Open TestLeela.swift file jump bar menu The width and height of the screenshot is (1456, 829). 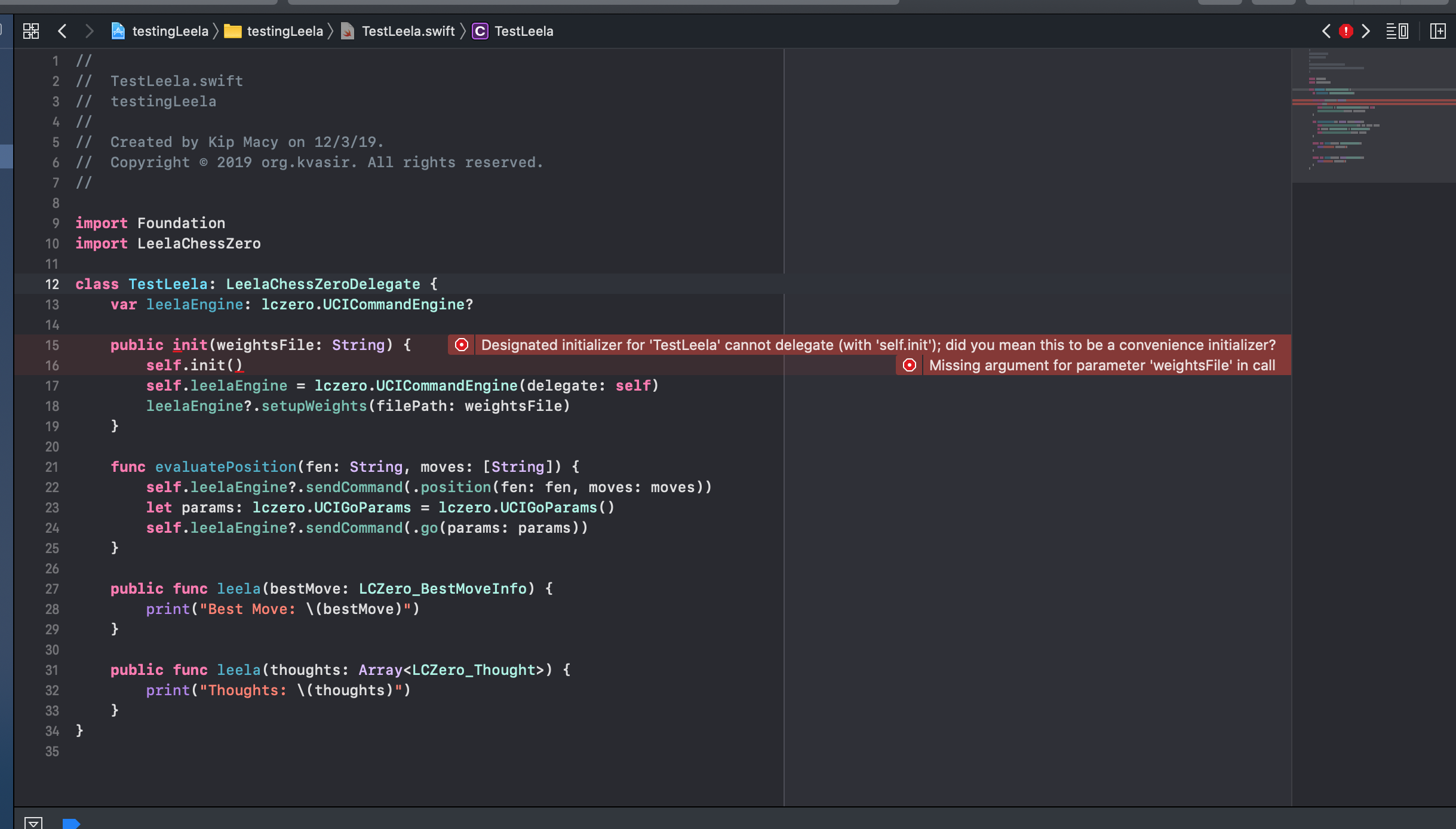[408, 31]
